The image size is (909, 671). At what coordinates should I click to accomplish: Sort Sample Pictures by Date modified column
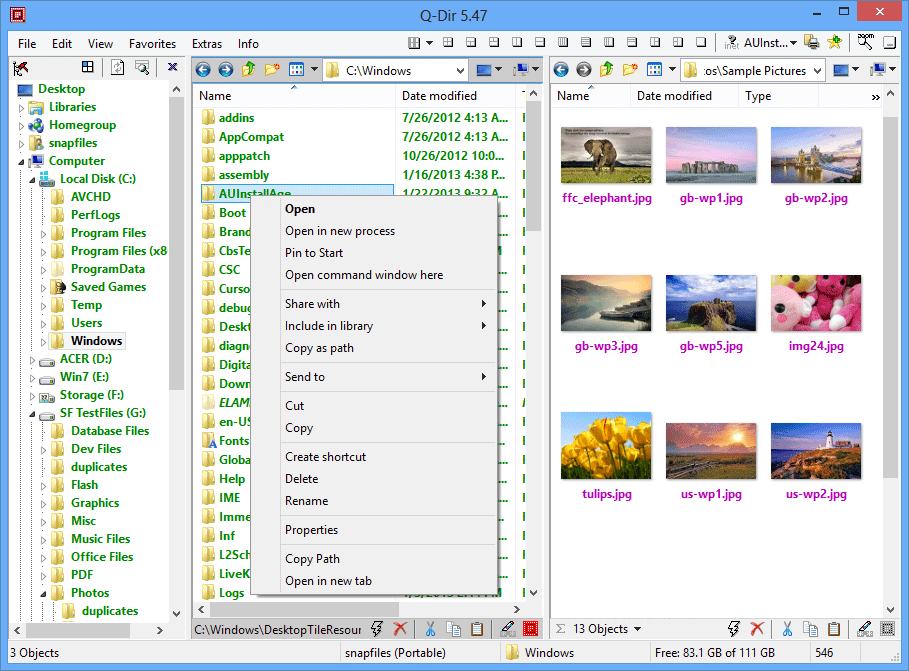(x=674, y=96)
